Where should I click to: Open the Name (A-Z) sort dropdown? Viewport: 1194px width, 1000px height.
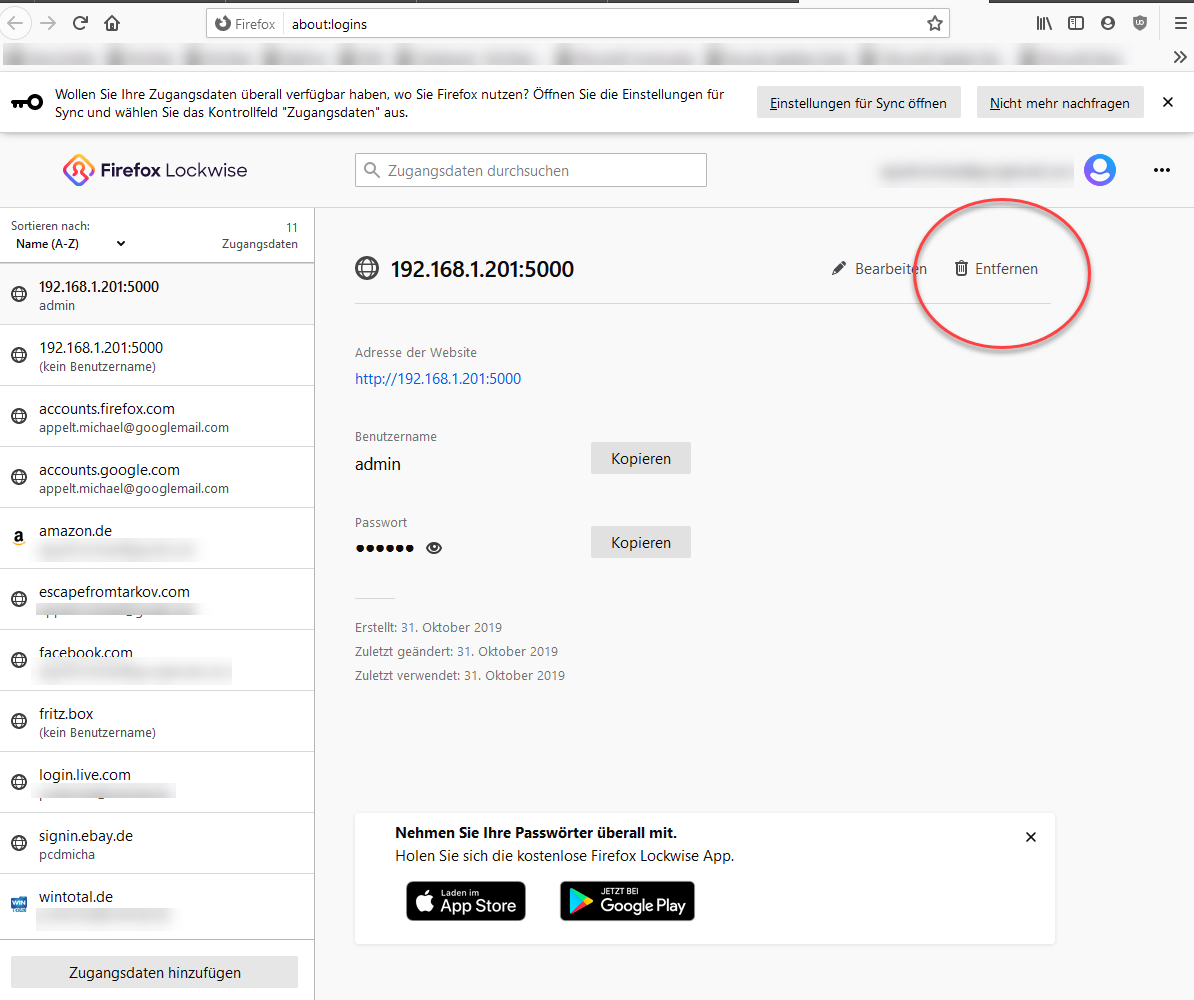[x=69, y=244]
